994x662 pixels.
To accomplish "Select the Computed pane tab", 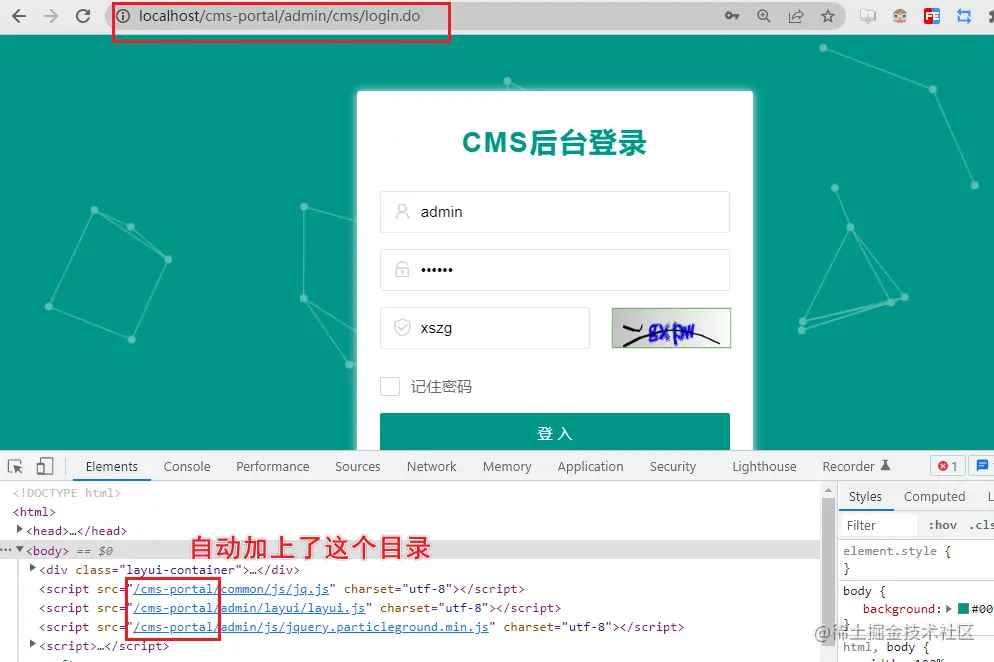I will click(x=934, y=496).
